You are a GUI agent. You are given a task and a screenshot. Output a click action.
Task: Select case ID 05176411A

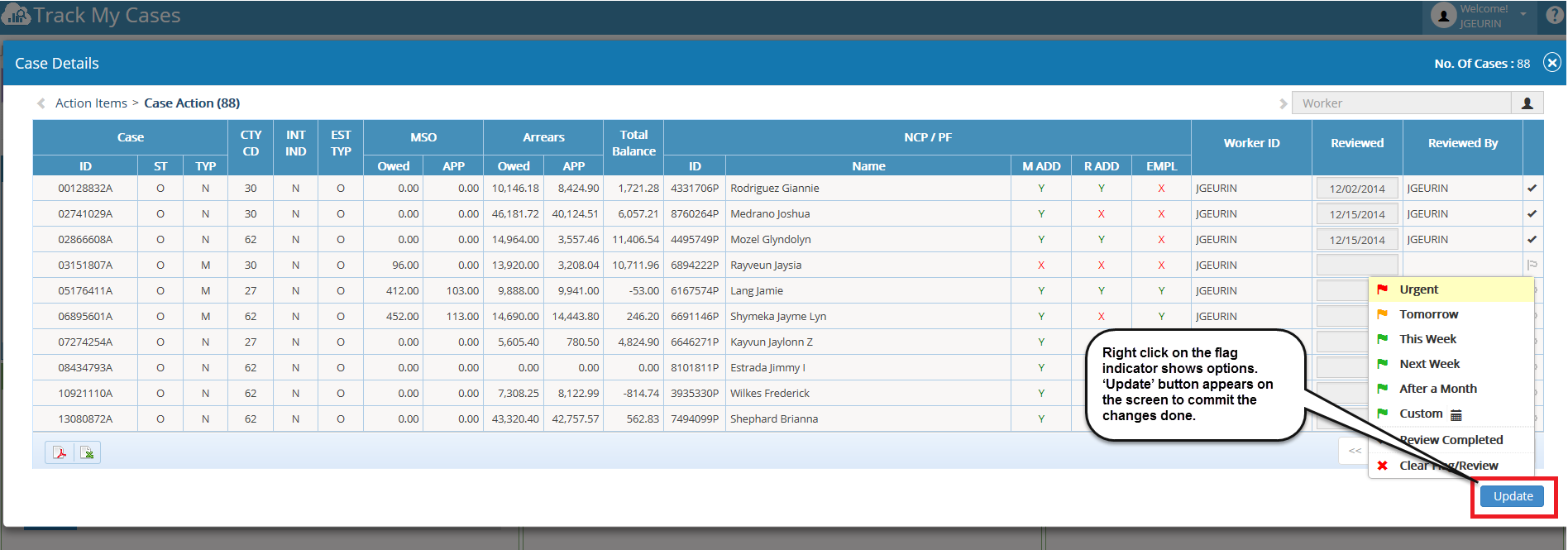(x=85, y=291)
